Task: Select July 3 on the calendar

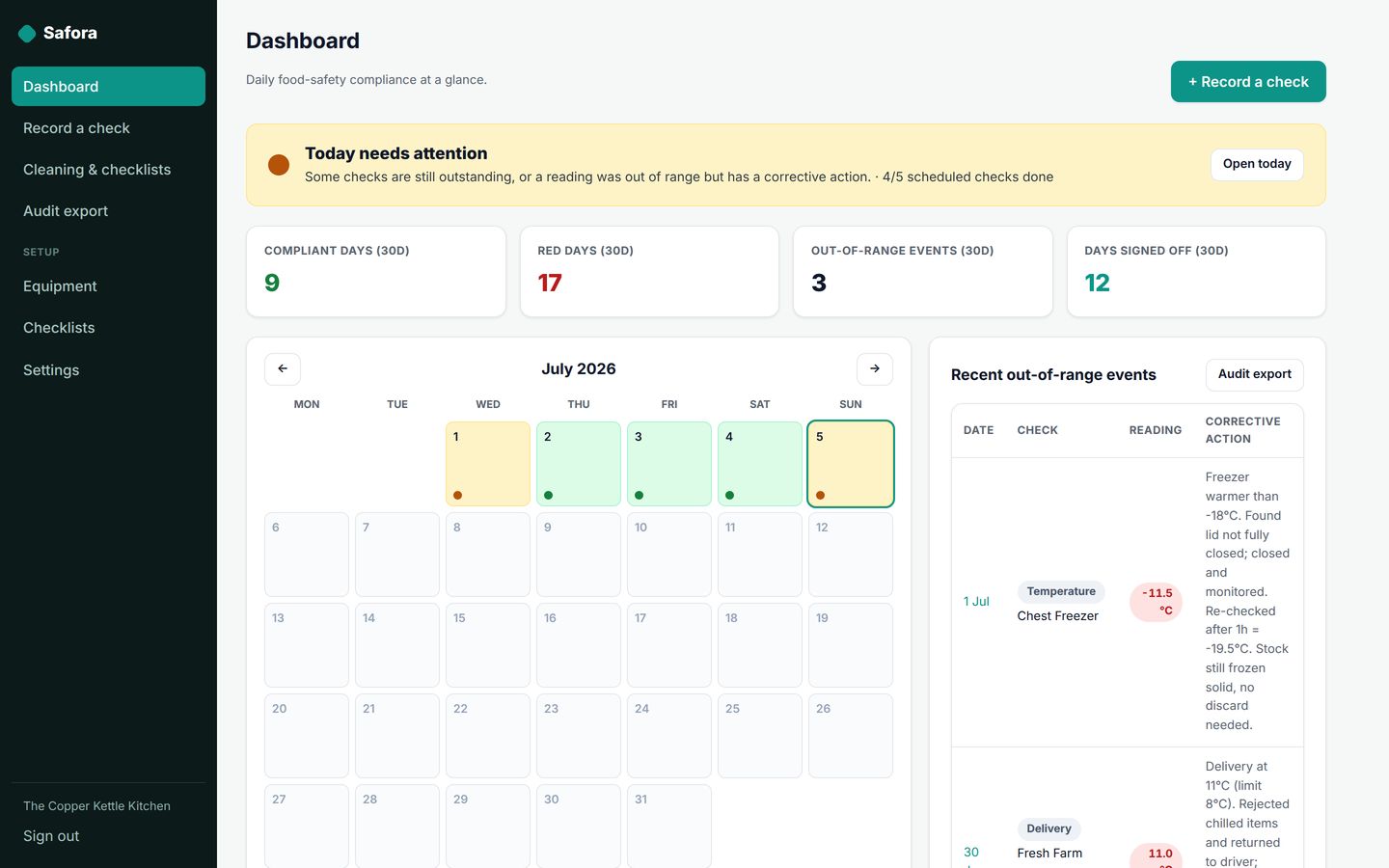Action: coord(669,464)
